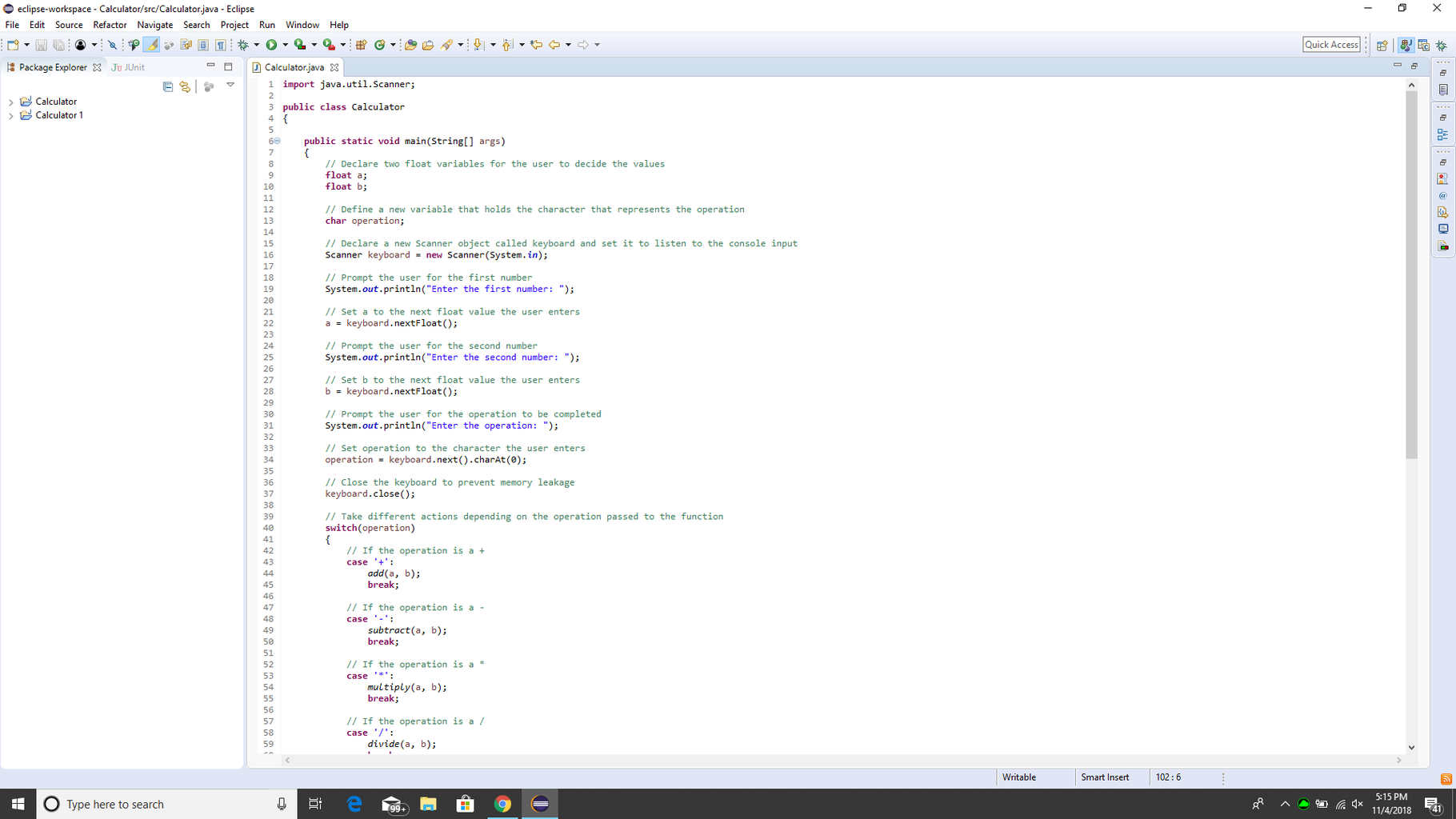Run the Calculator program with green Run button
This screenshot has width=1456, height=819.
point(272,45)
